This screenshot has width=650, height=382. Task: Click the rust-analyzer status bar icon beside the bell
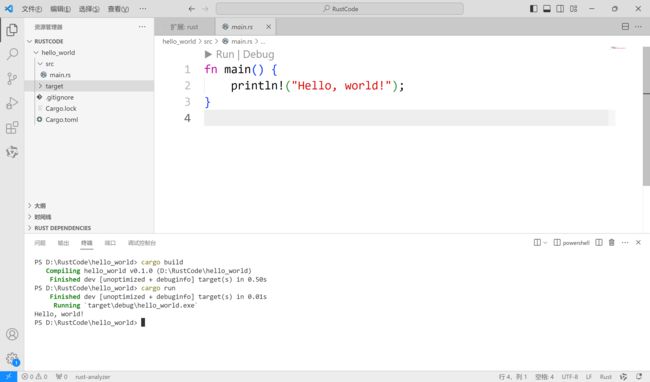[x=623, y=377]
